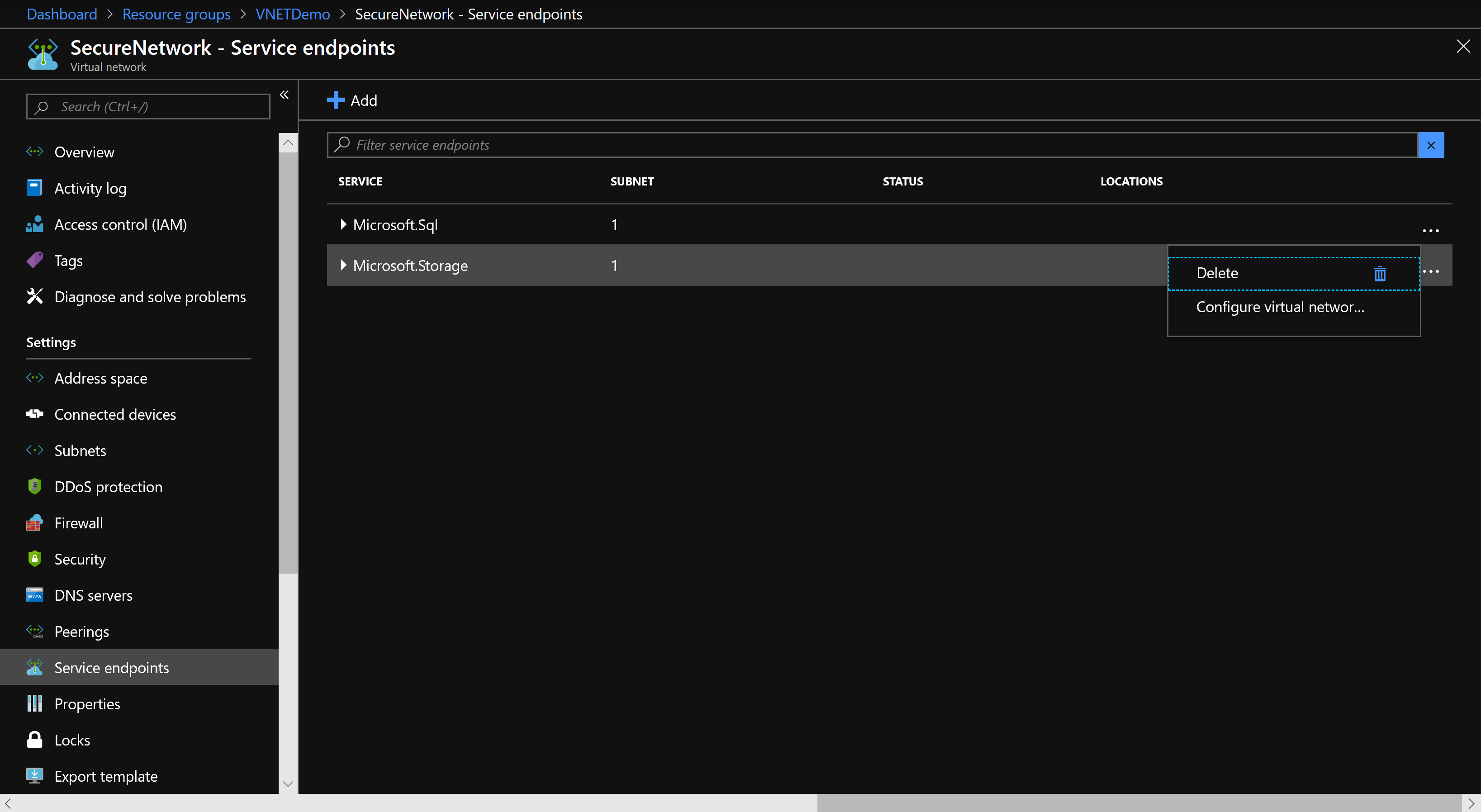Click the Service endpoints sidebar icon
This screenshot has width=1481, height=812.
coord(34,667)
